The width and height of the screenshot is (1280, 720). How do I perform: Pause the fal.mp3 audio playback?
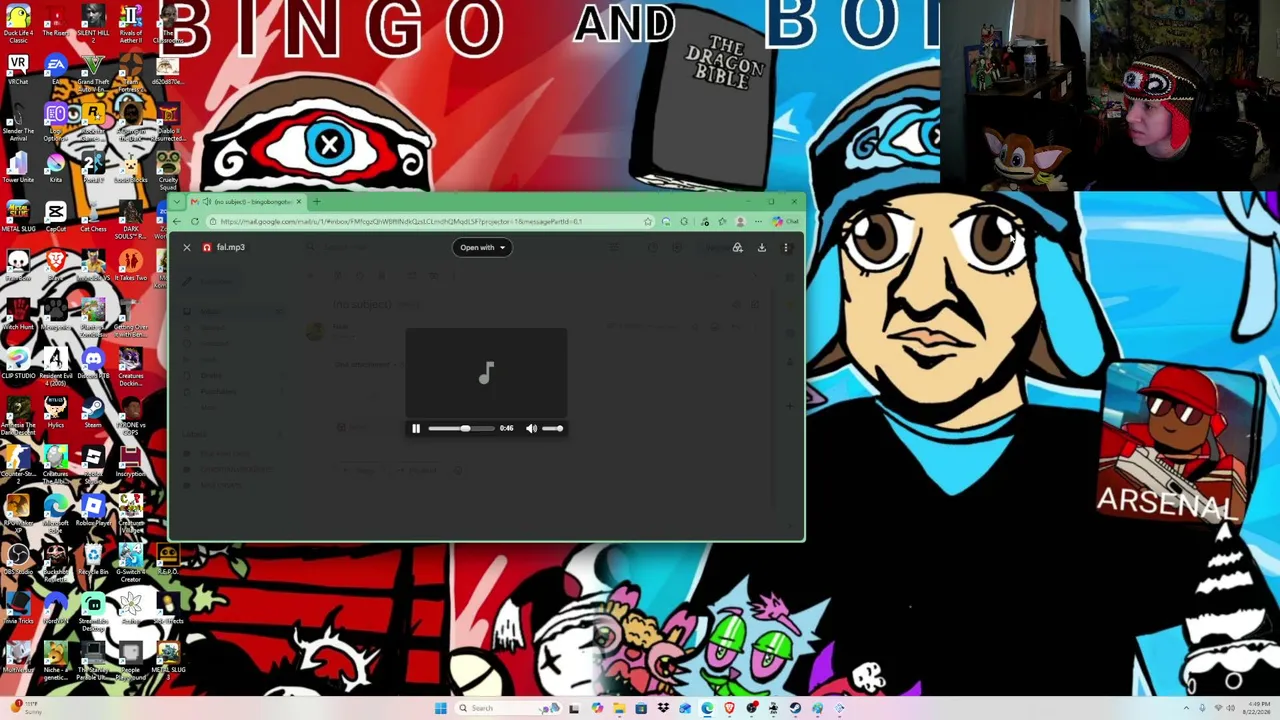[416, 428]
